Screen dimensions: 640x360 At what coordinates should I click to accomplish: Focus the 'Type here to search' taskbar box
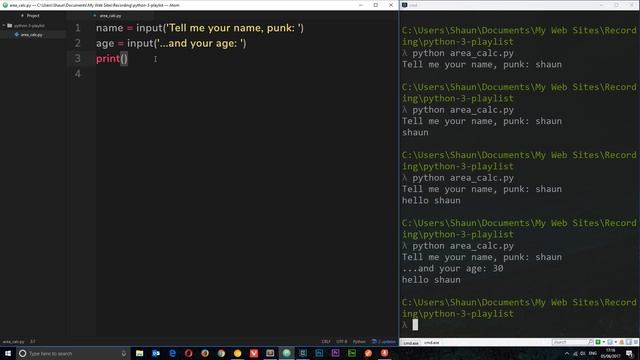point(73,353)
